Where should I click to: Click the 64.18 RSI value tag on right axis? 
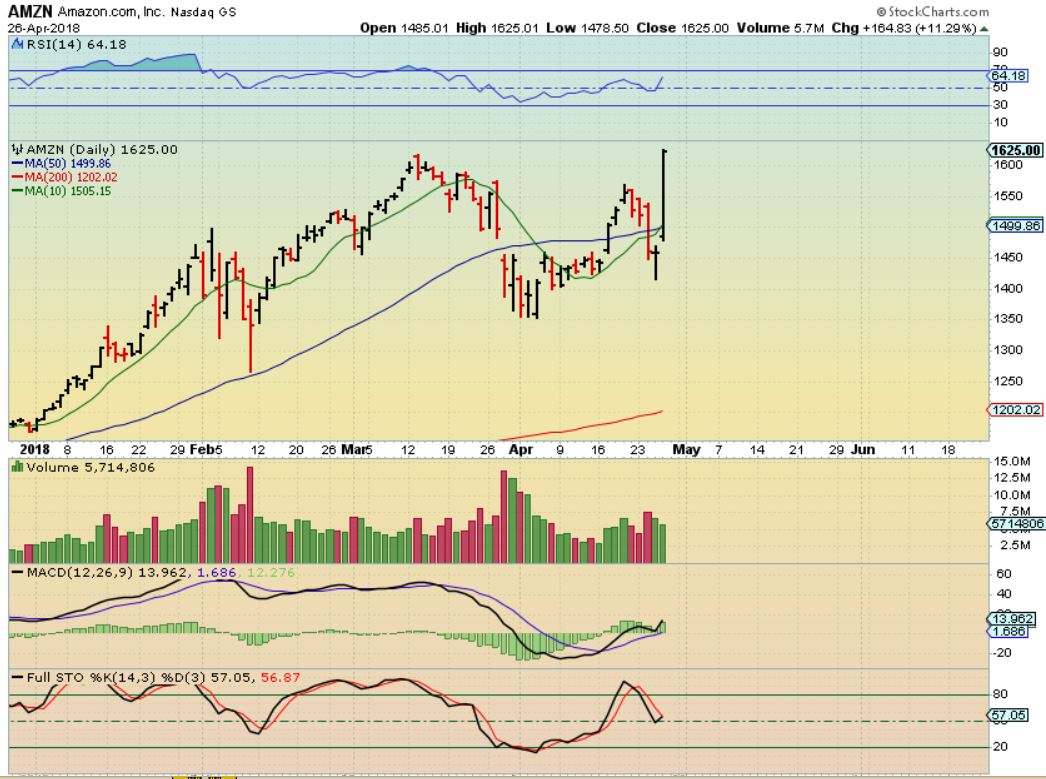(x=1008, y=75)
